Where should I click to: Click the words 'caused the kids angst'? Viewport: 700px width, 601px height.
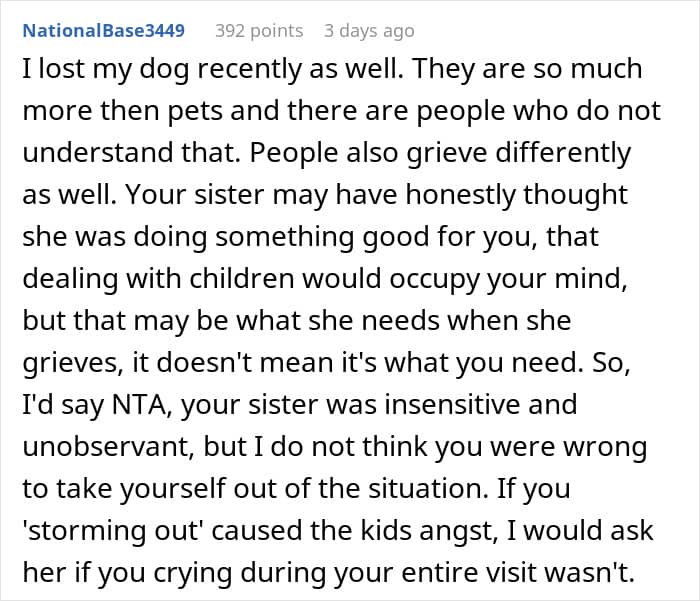(354, 531)
